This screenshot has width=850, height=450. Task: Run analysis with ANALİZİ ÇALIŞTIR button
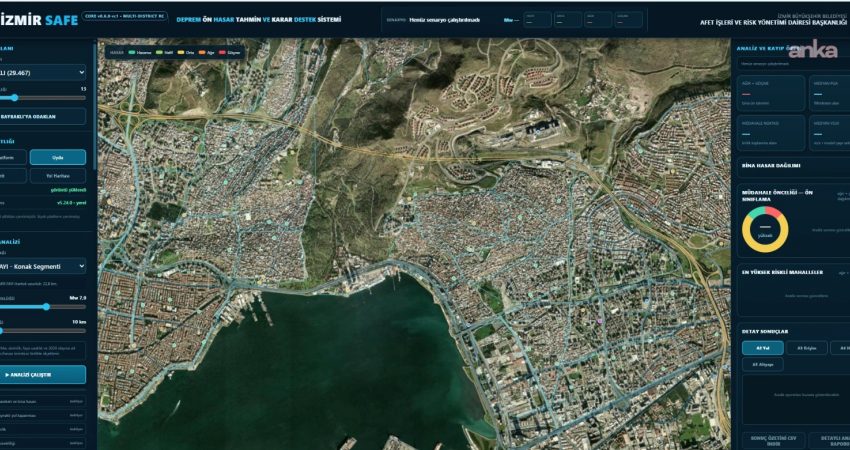(x=42, y=375)
